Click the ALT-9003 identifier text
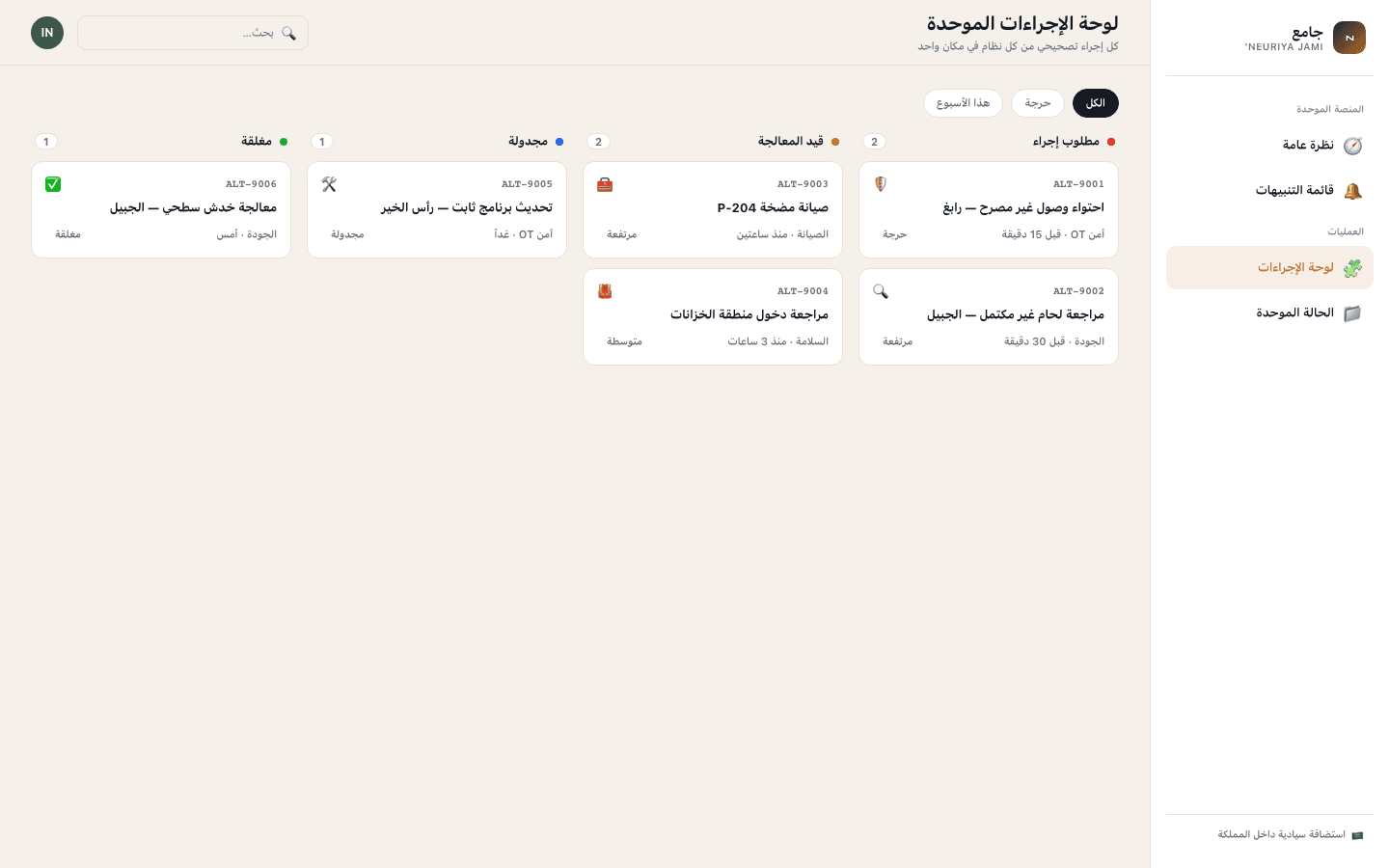 803,184
